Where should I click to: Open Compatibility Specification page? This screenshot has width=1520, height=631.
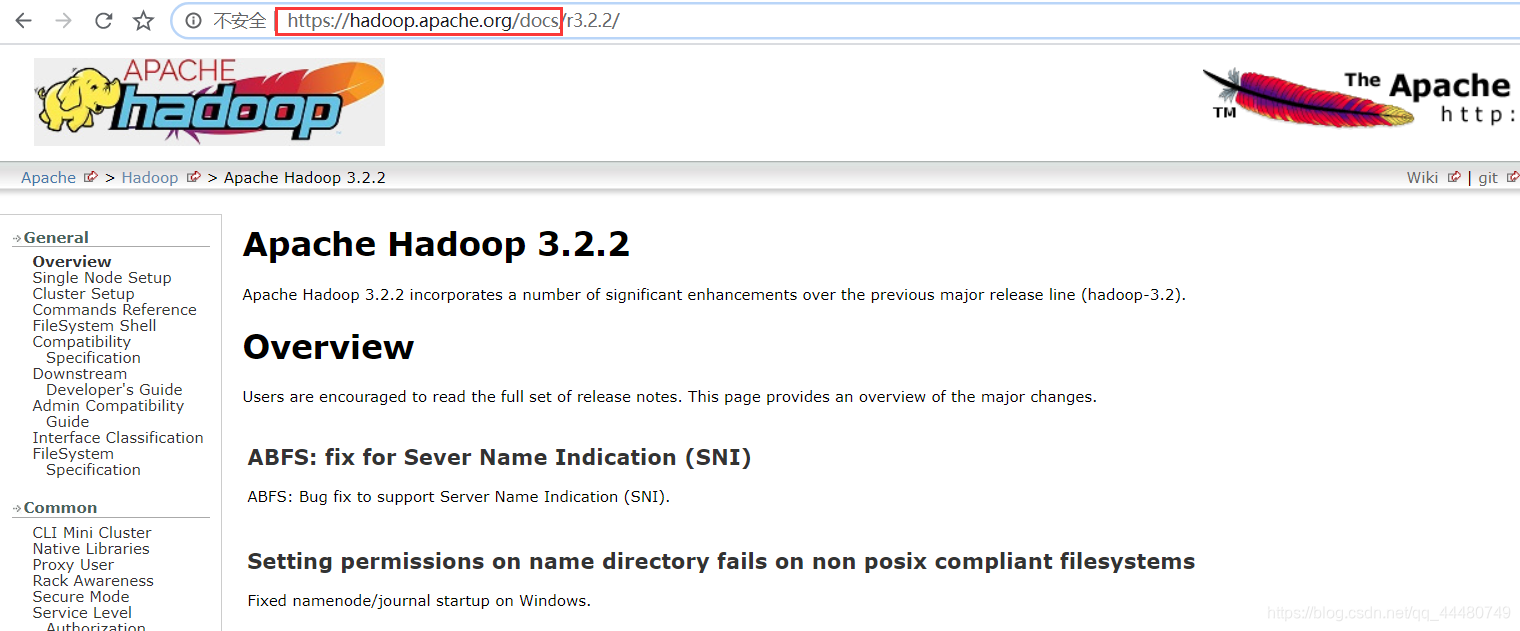coord(86,350)
